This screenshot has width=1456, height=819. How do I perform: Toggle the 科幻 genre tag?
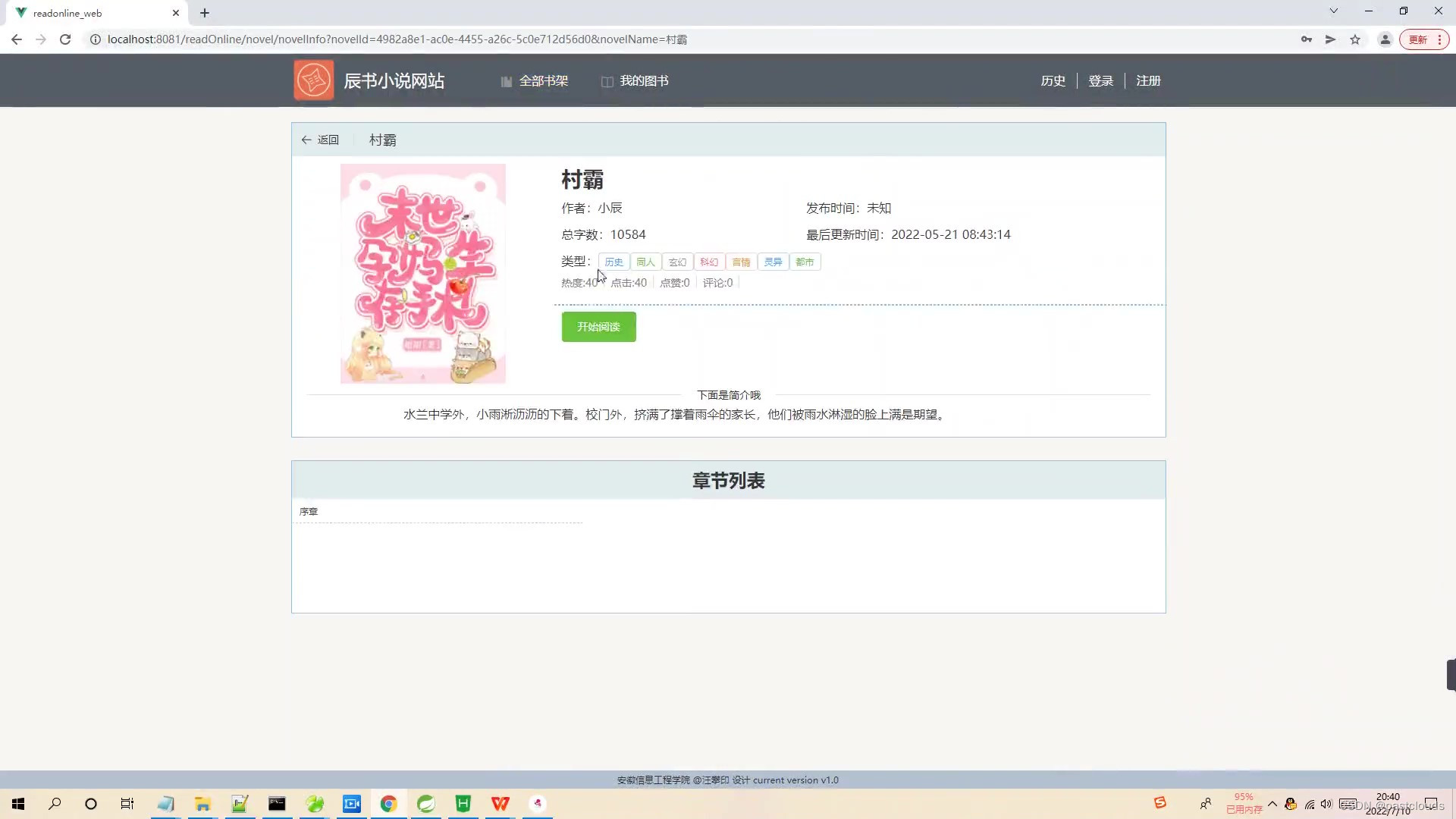[x=708, y=262]
